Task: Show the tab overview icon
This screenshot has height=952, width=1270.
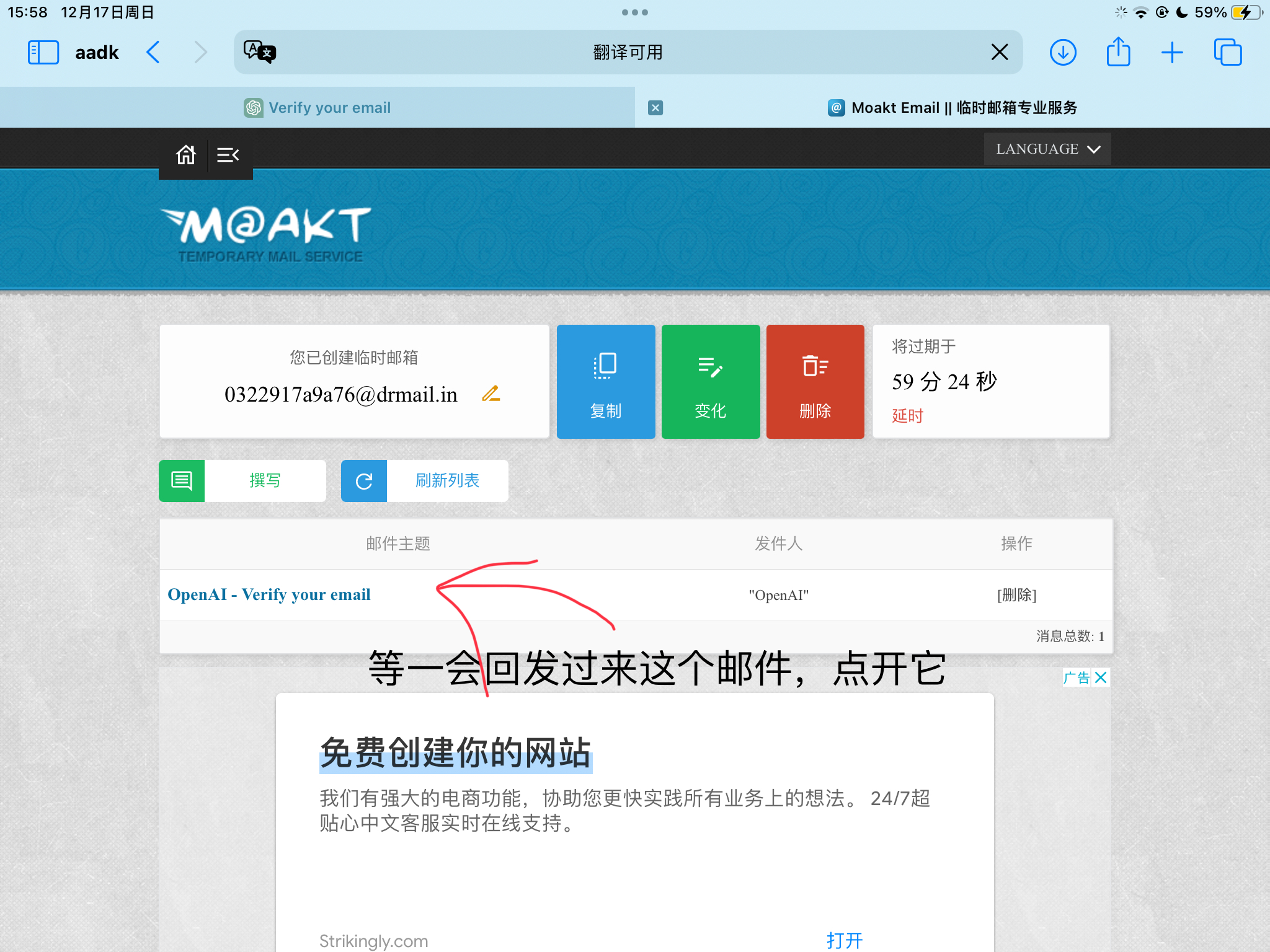Action: tap(1227, 52)
